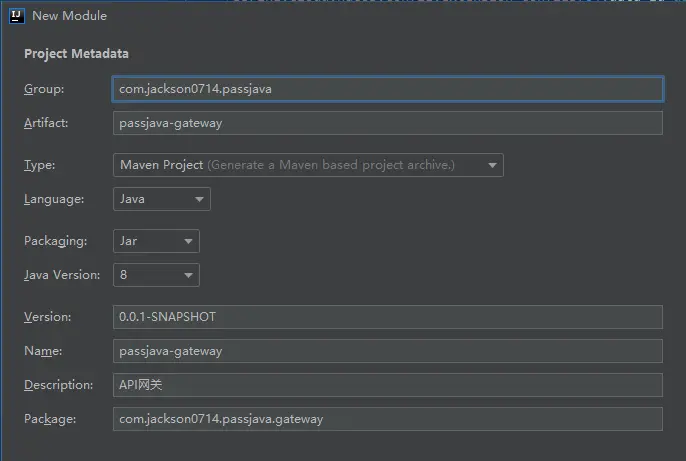Click the Description label
686x461 pixels.
[58, 385]
